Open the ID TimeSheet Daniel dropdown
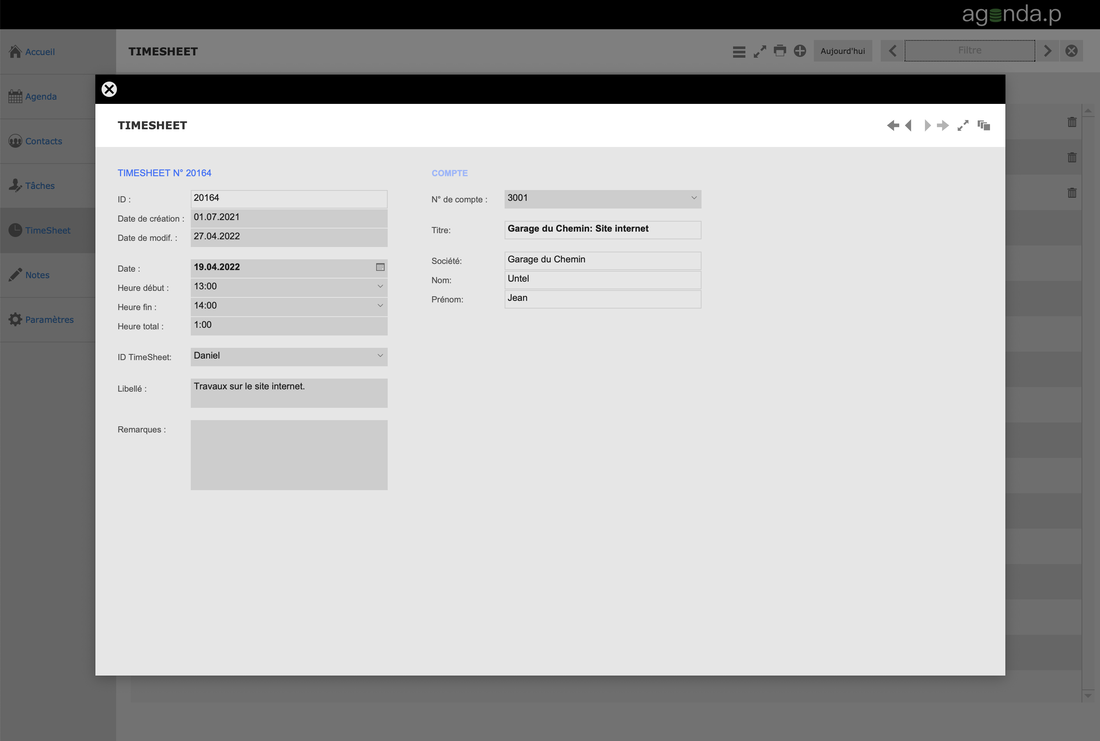The height and width of the screenshot is (741, 1100). 380,356
